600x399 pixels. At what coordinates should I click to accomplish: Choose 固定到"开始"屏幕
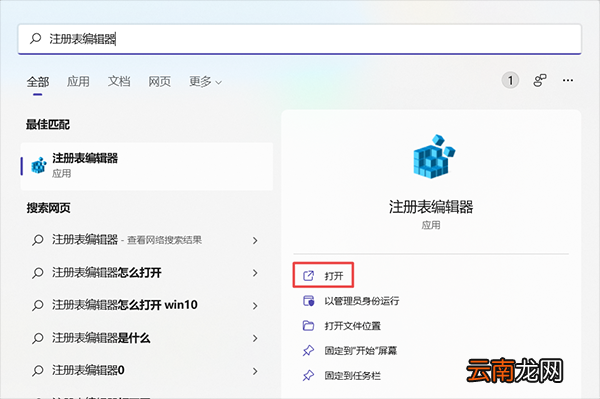tap(360, 351)
